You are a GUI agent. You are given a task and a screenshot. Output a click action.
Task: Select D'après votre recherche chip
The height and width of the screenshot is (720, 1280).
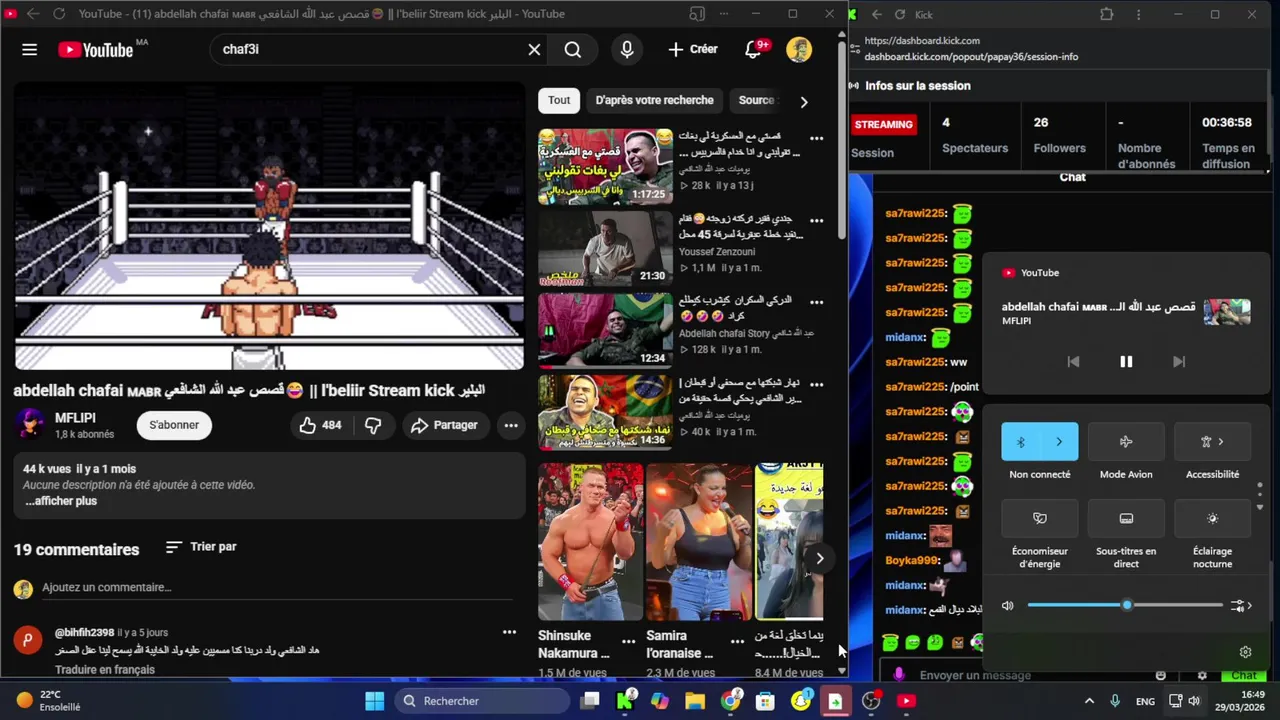click(x=654, y=100)
